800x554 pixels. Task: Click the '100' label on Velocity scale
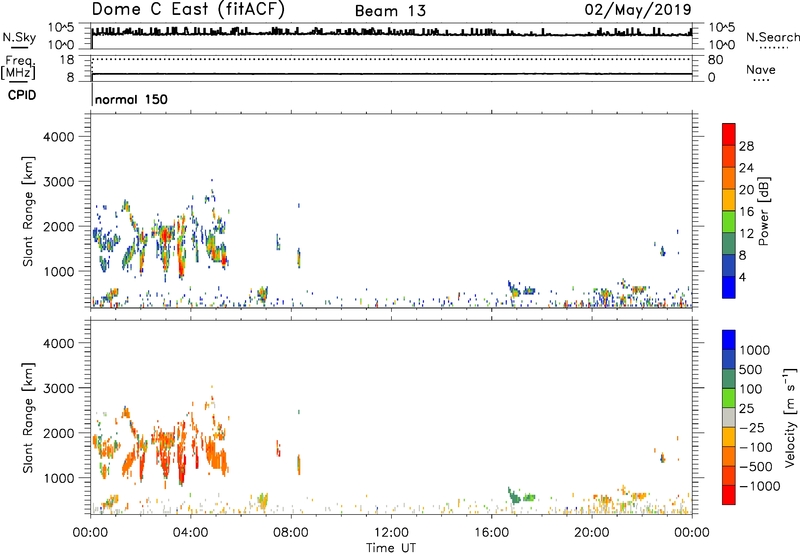pyautogui.click(x=751, y=389)
